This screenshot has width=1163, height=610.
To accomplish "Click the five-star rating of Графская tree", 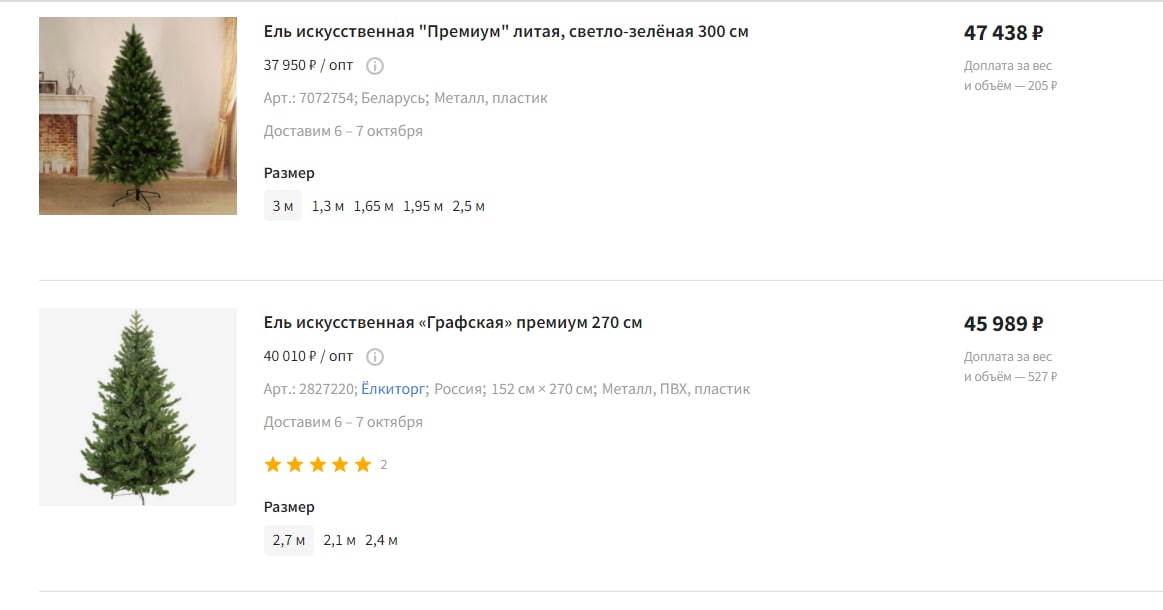I will (x=317, y=465).
